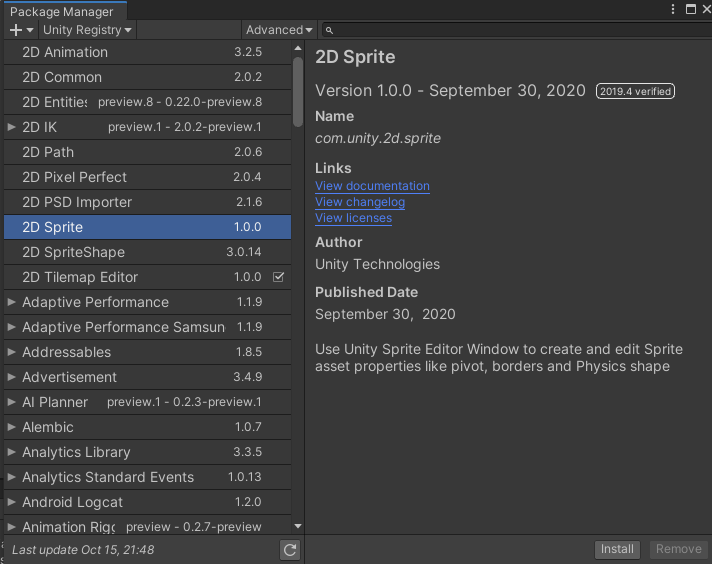Open the Advanced dropdown
Image resolution: width=712 pixels, height=564 pixels.
[x=279, y=30]
